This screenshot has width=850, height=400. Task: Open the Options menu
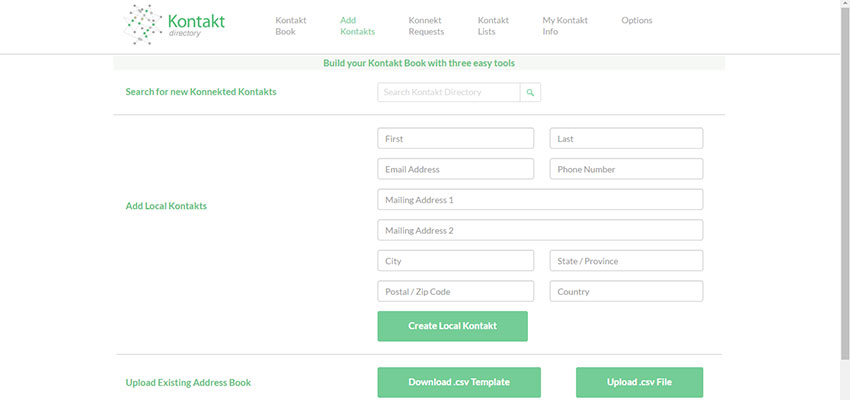tap(637, 21)
